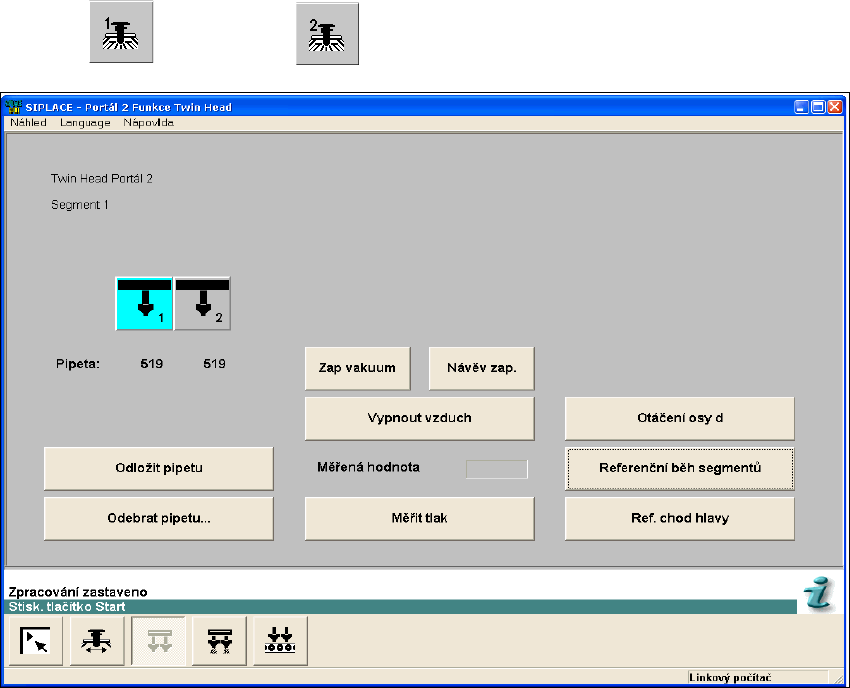
Task: Open the Nápověda menu
Action: pos(149,123)
